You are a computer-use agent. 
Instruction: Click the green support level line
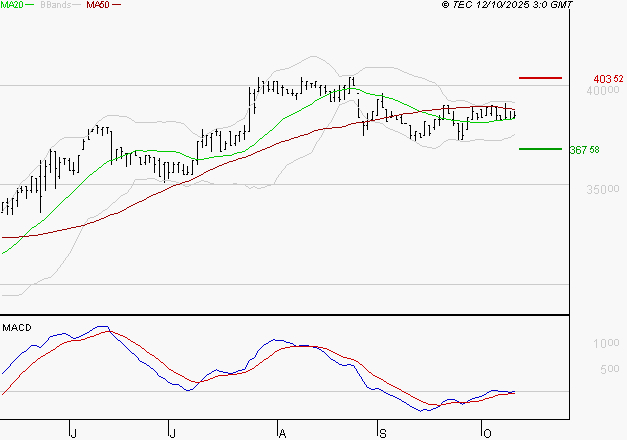coord(540,149)
